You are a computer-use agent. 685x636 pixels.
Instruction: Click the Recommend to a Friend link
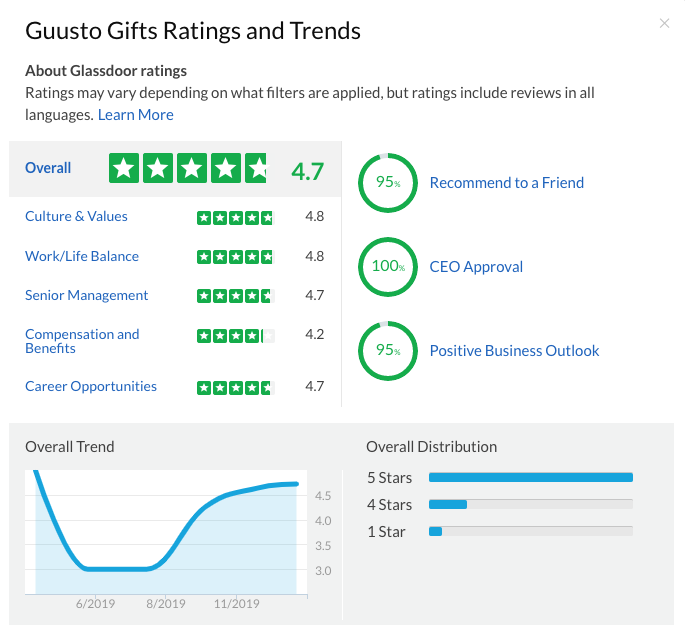tap(507, 183)
